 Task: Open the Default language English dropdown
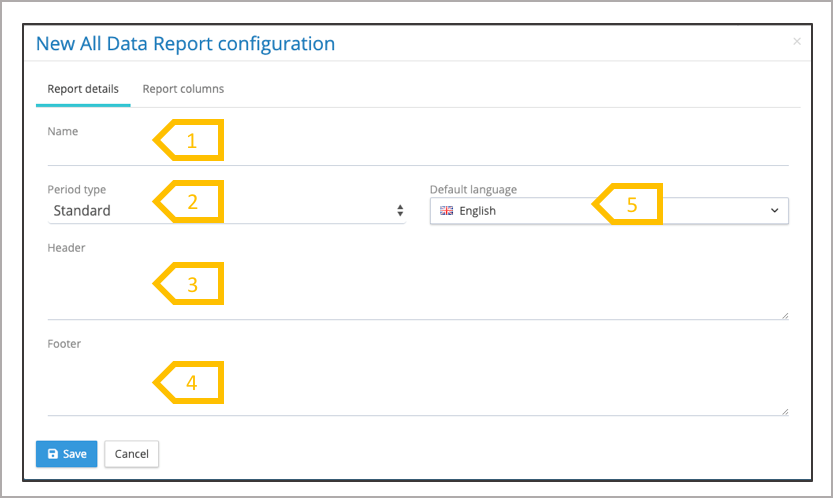pos(608,211)
